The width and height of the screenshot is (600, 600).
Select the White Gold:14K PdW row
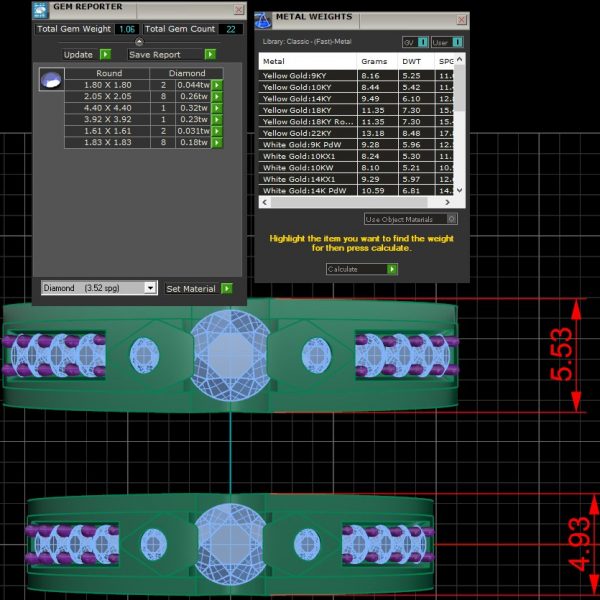(356, 190)
